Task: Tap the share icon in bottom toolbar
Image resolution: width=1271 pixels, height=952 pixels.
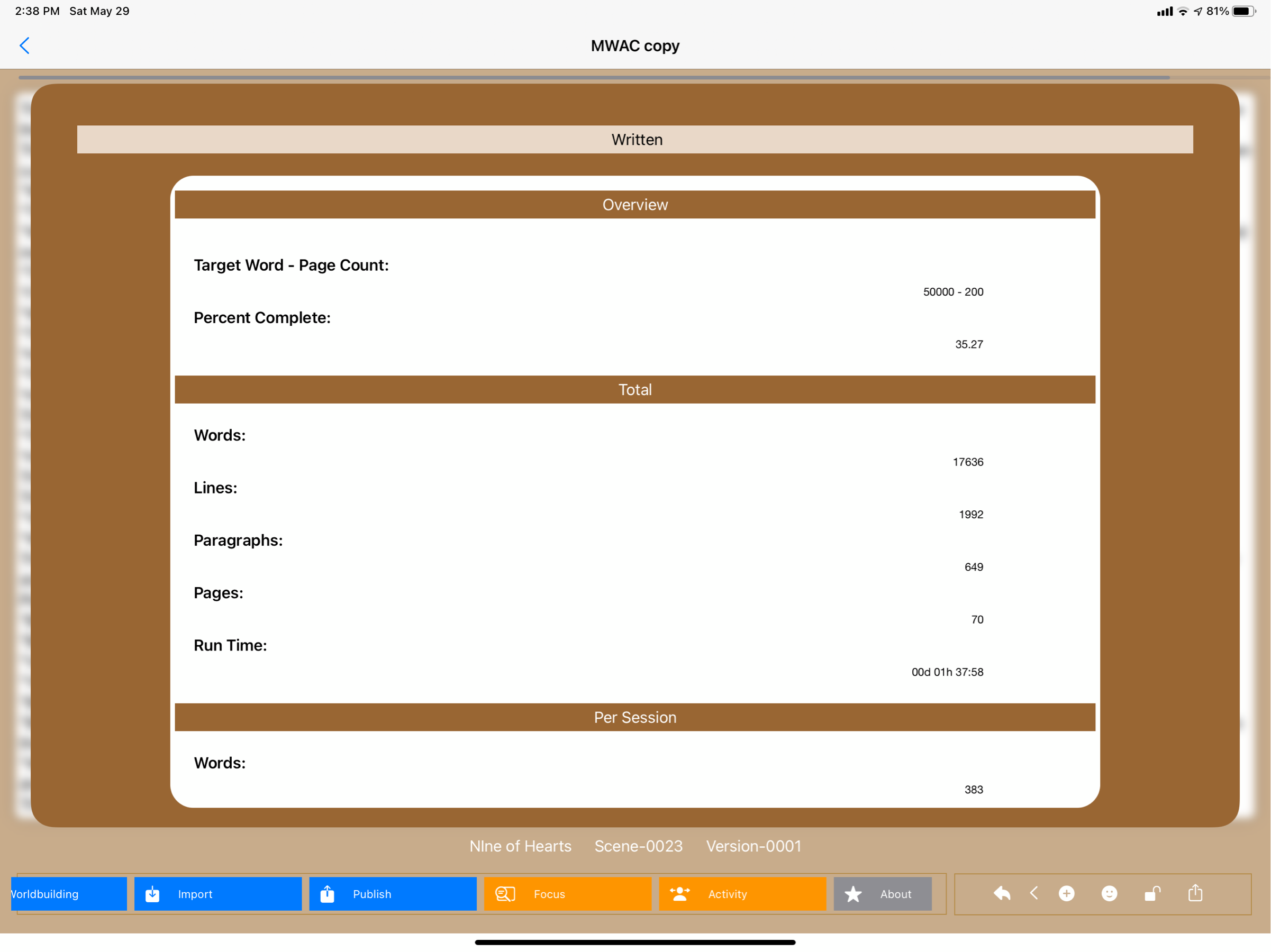Action: click(1195, 893)
